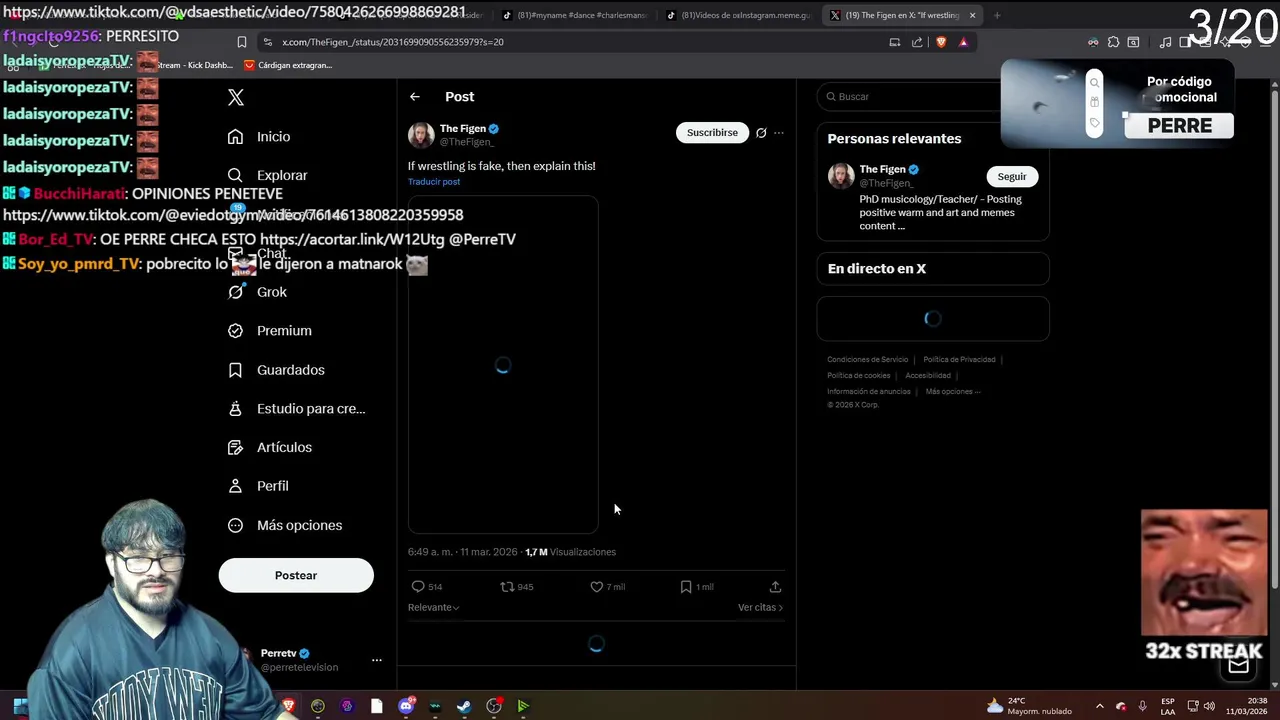The image size is (1280, 720).
Task: Click the share icon under the post
Action: point(775,587)
